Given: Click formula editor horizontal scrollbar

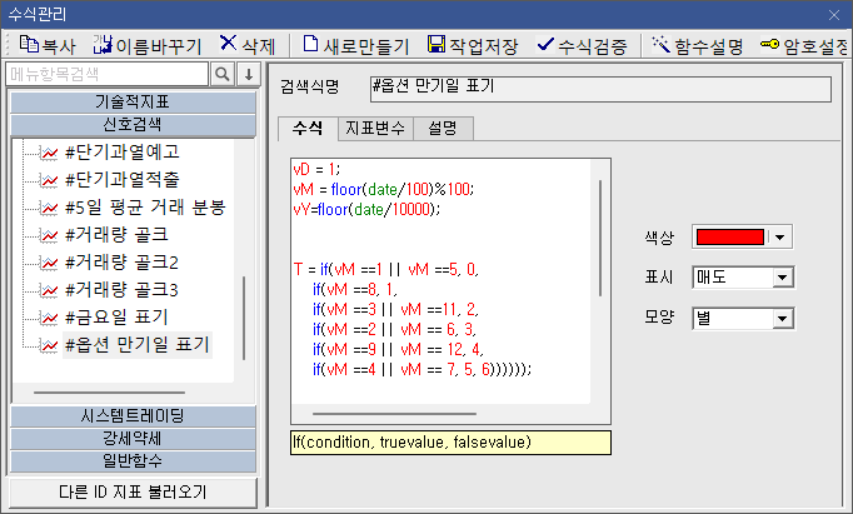Looking at the screenshot, I should tap(394, 414).
